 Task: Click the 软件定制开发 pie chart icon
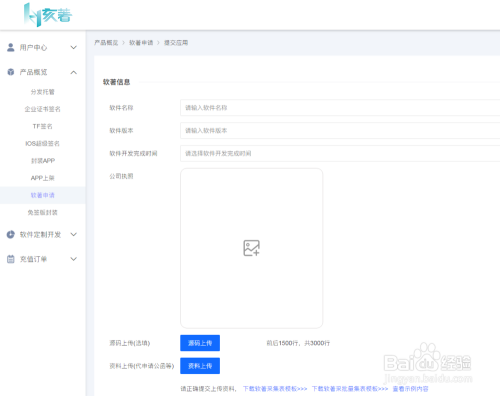point(11,234)
